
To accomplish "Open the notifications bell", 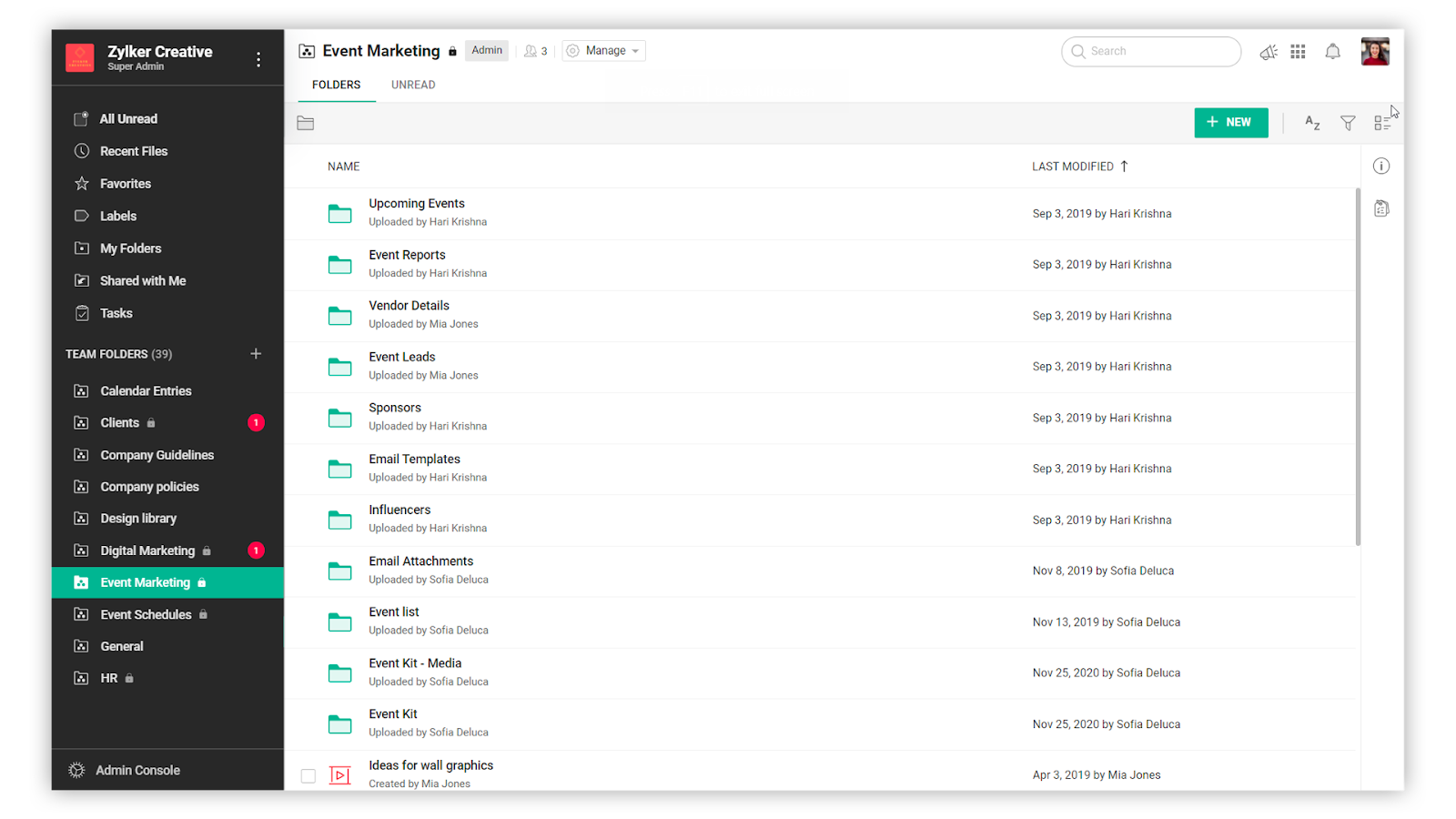I will coord(1332,52).
